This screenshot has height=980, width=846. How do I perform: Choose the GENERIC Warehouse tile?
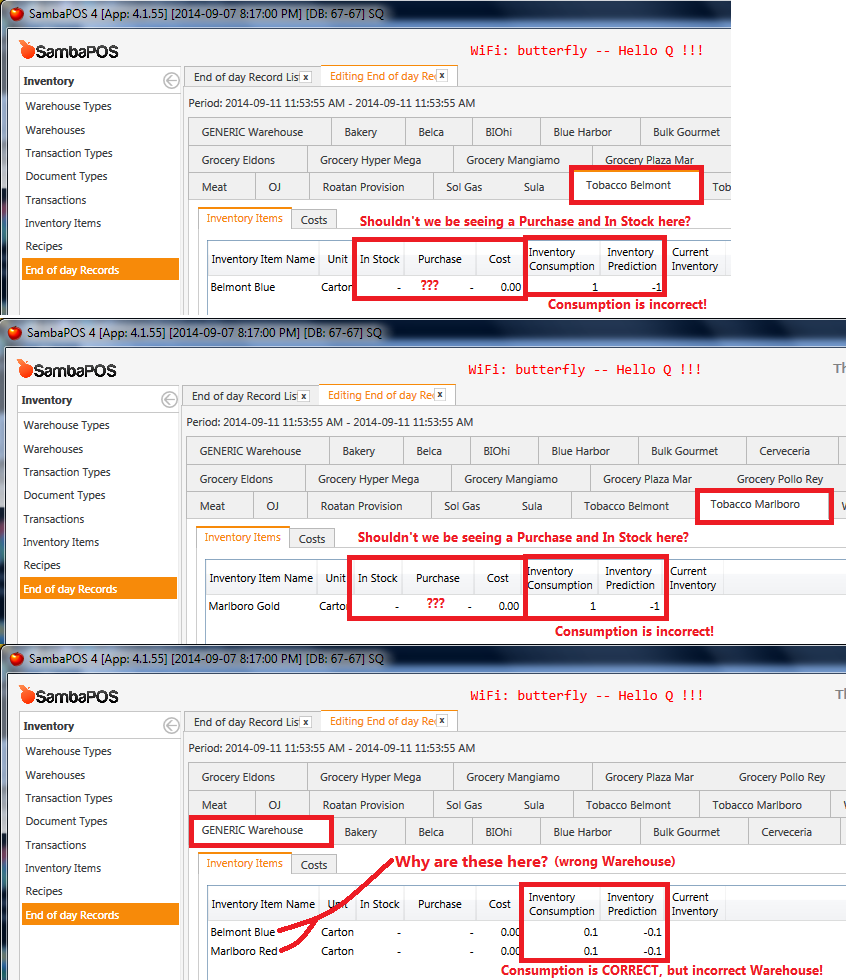coord(260,831)
